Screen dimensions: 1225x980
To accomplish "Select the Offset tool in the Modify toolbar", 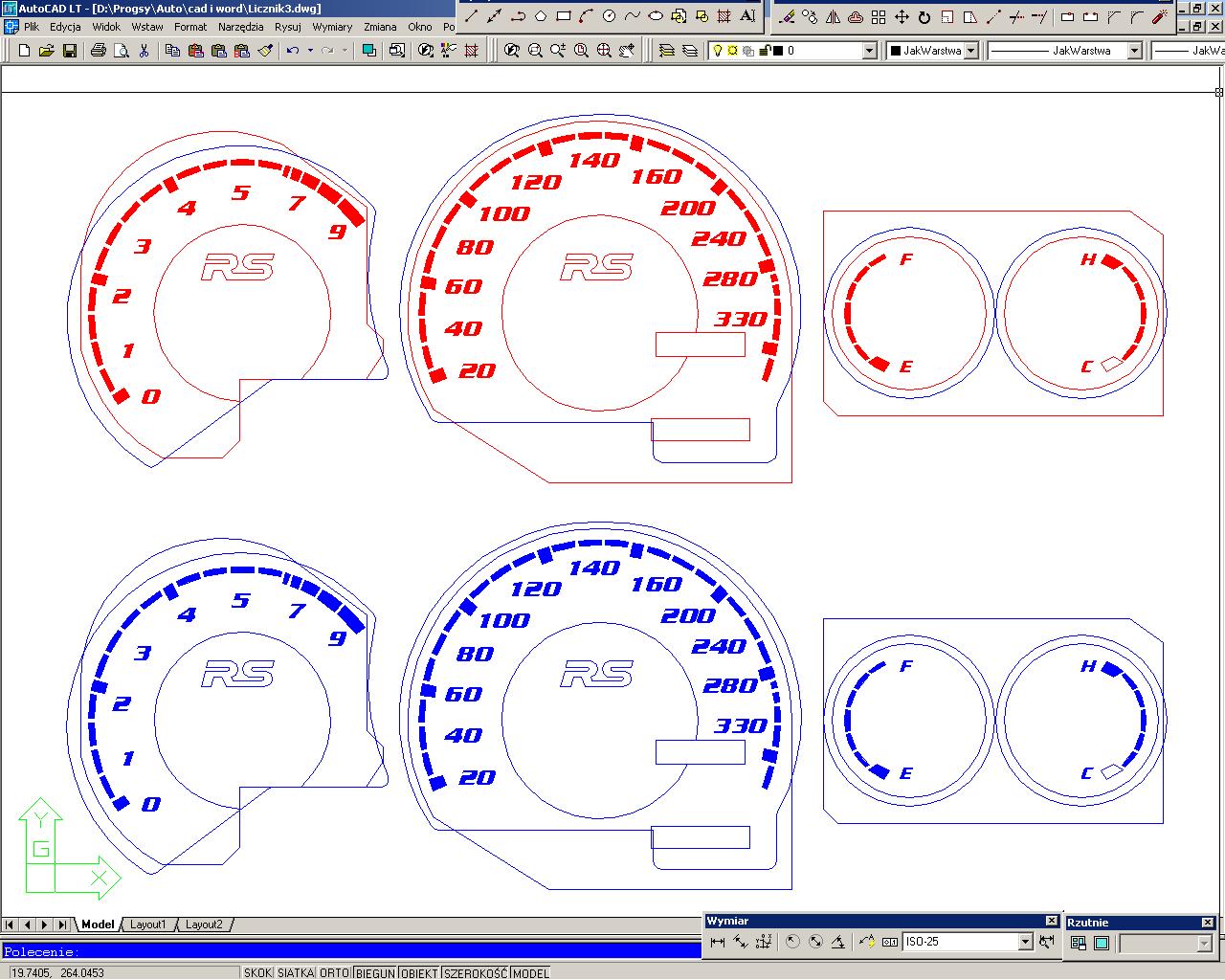I will (x=856, y=16).
